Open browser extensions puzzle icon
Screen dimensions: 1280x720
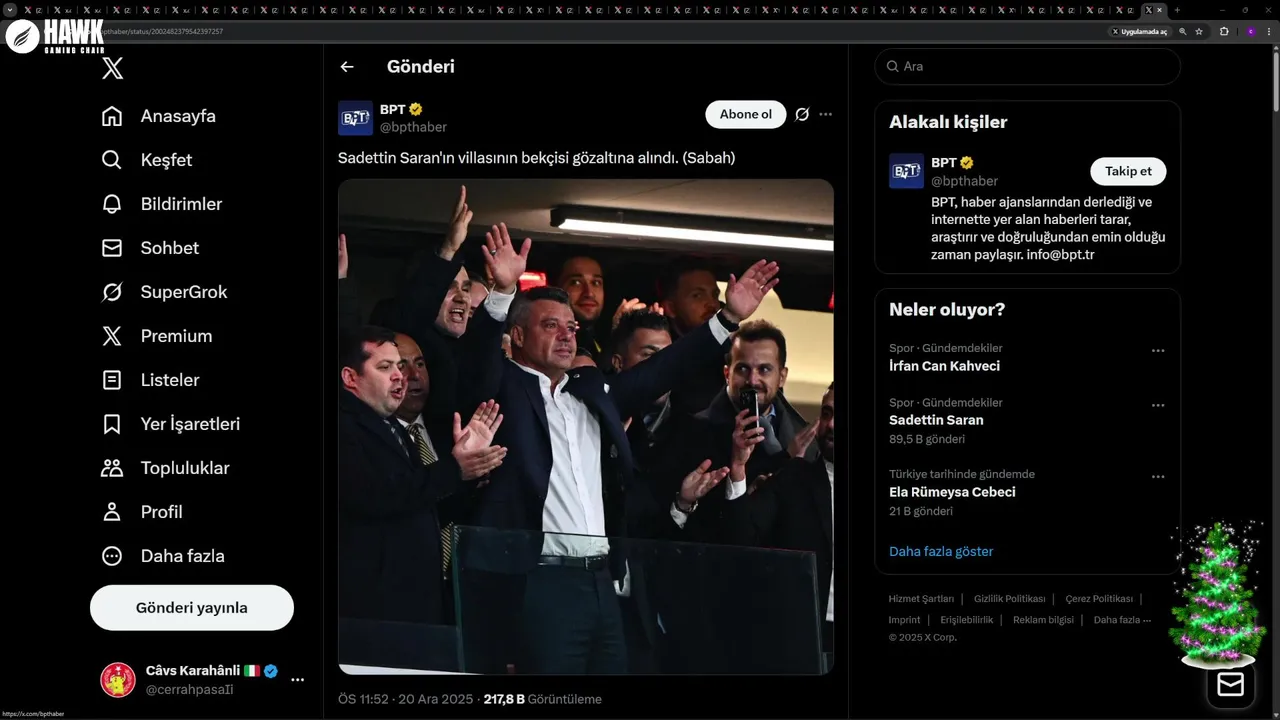[1224, 32]
